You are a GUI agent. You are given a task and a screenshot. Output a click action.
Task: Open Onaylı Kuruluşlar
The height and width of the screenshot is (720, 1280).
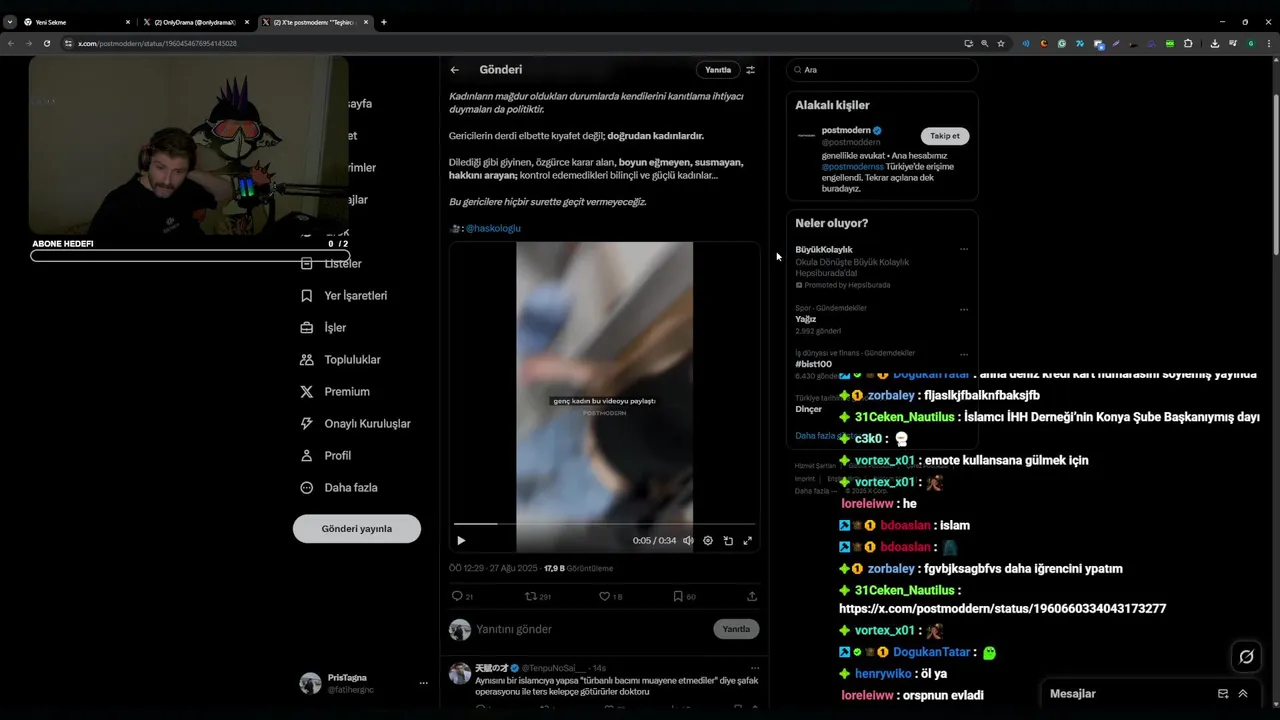tap(355, 424)
